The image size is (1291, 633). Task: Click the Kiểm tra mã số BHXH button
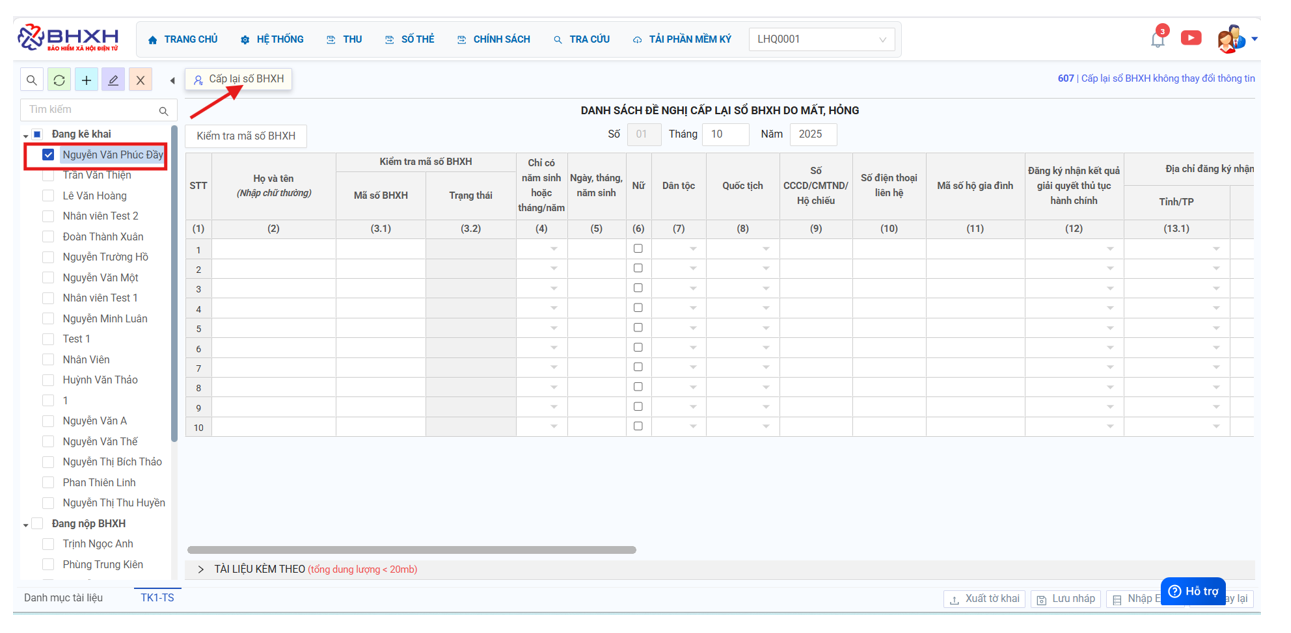click(x=246, y=136)
